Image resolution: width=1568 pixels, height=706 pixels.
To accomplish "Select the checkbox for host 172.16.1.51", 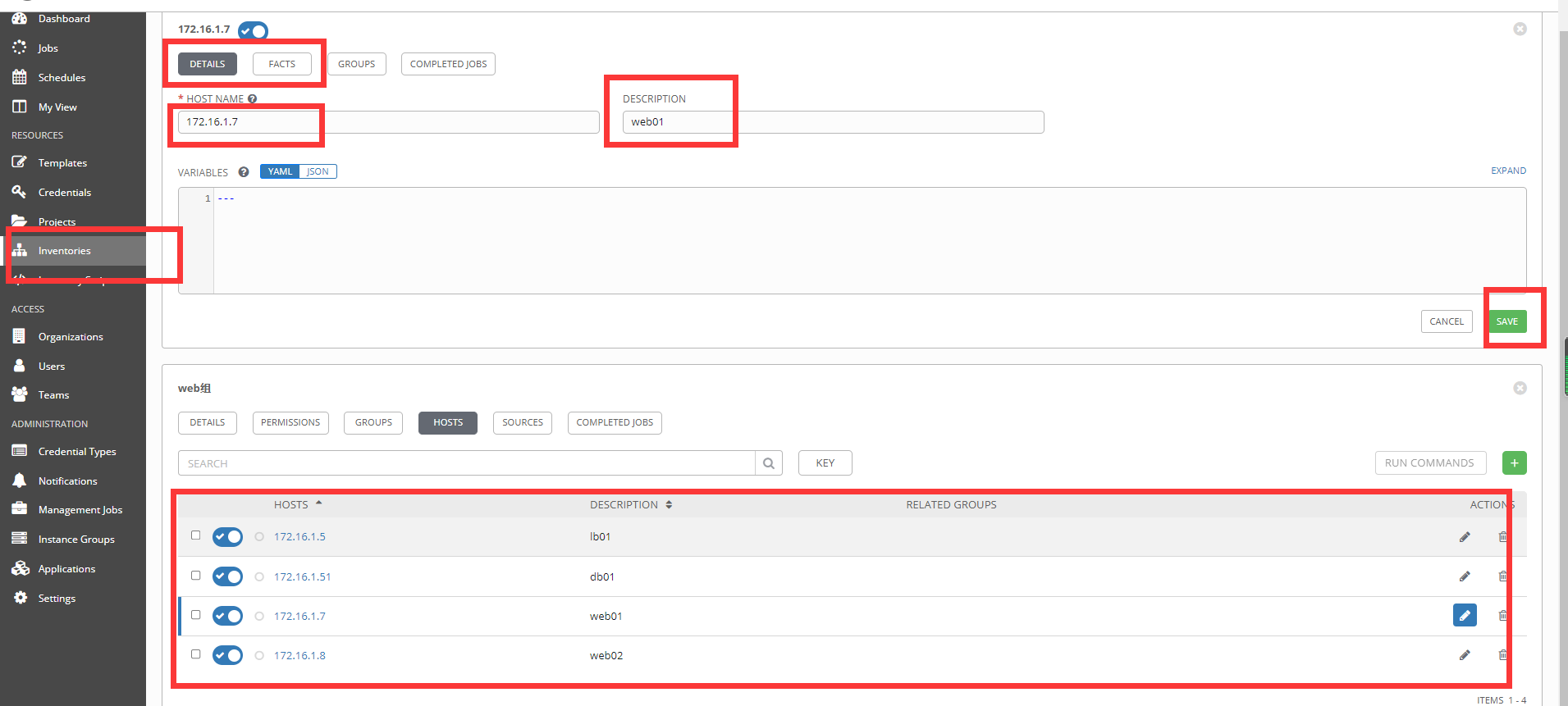I will pos(195,576).
